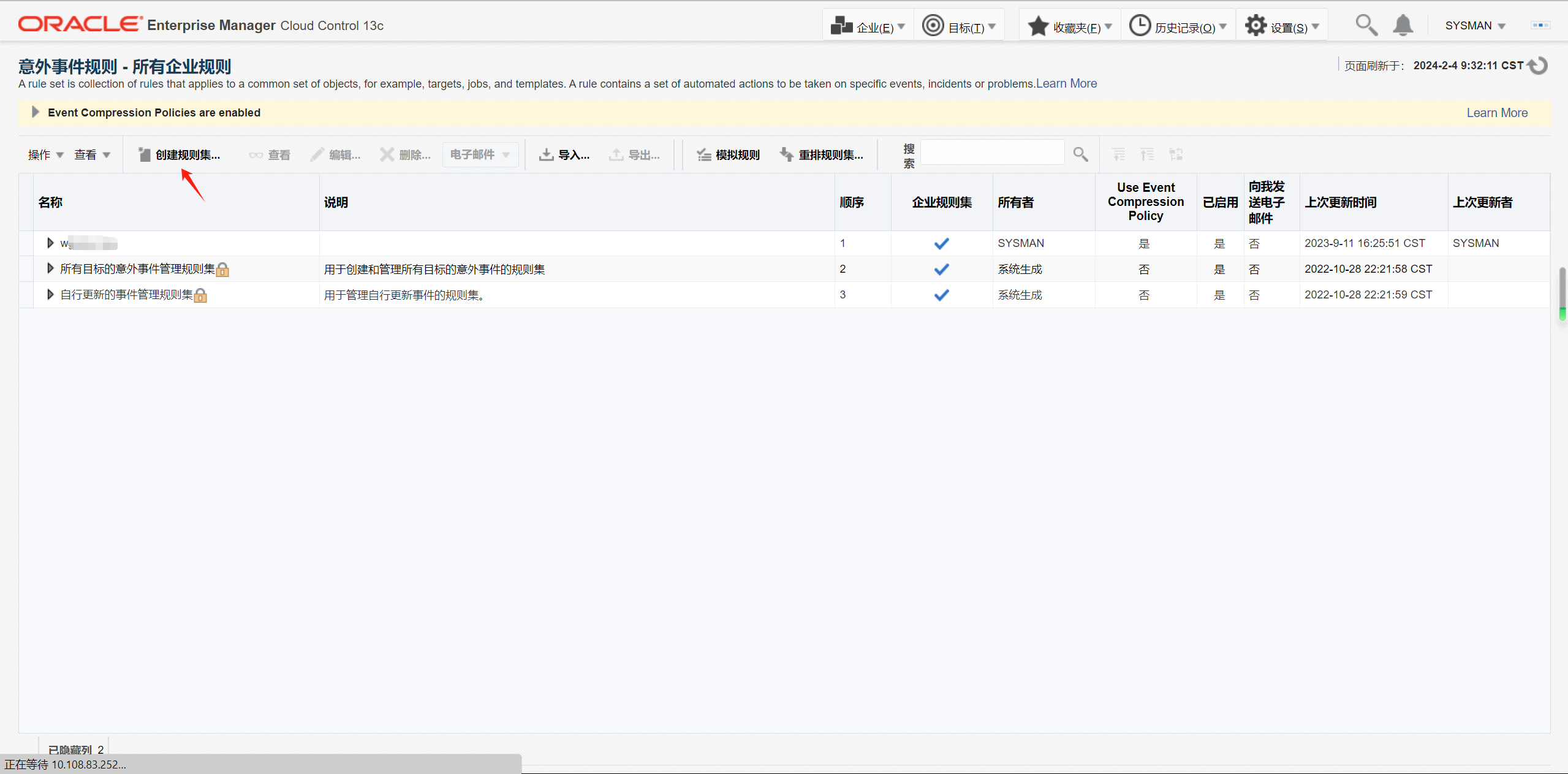Click the vertical scrollbar on the right
This screenshot has width=1568, height=774.
click(1562, 294)
